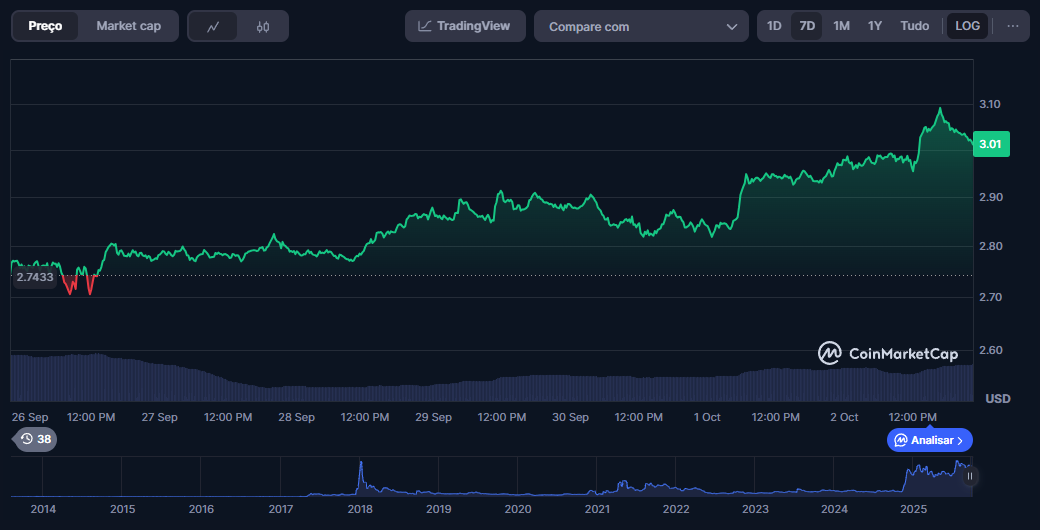1040x530 pixels.
Task: Choose the 1Y time range
Action: tap(875, 26)
